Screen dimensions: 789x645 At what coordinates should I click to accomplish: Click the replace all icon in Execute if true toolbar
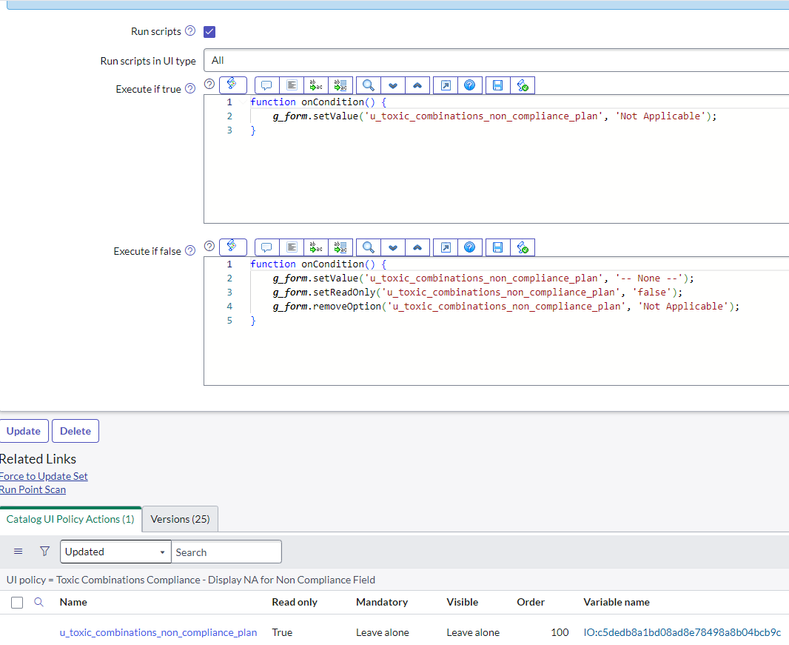pos(340,86)
